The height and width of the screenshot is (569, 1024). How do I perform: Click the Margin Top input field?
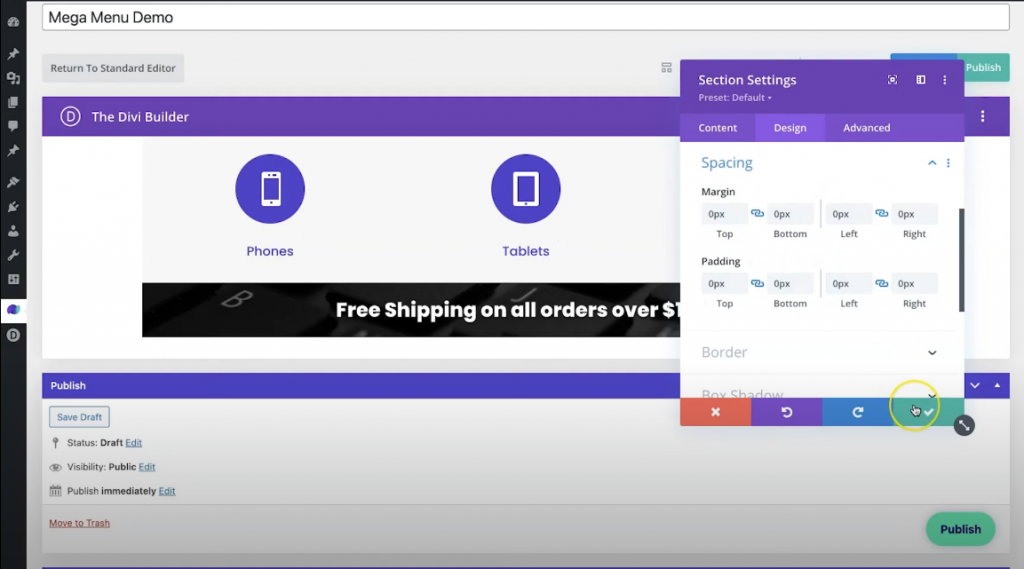pyautogui.click(x=724, y=214)
